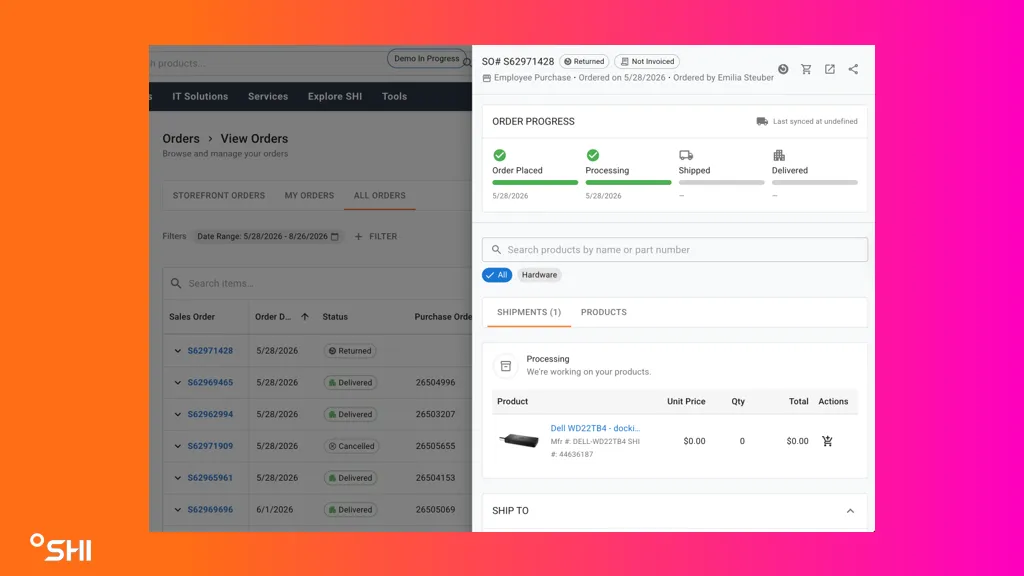Click the calendar icon in Date Range filter
Image resolution: width=1024 pixels, height=576 pixels.
[335, 236]
